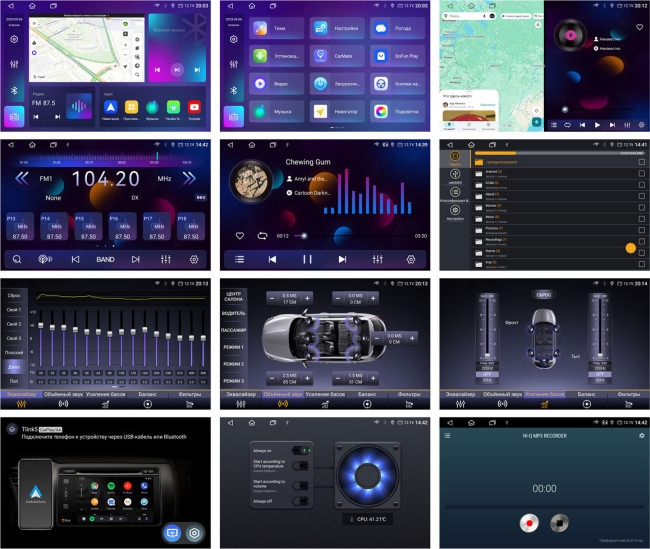The image size is (650, 549).
Task: Check the Android folder checkbox
Action: point(641,172)
